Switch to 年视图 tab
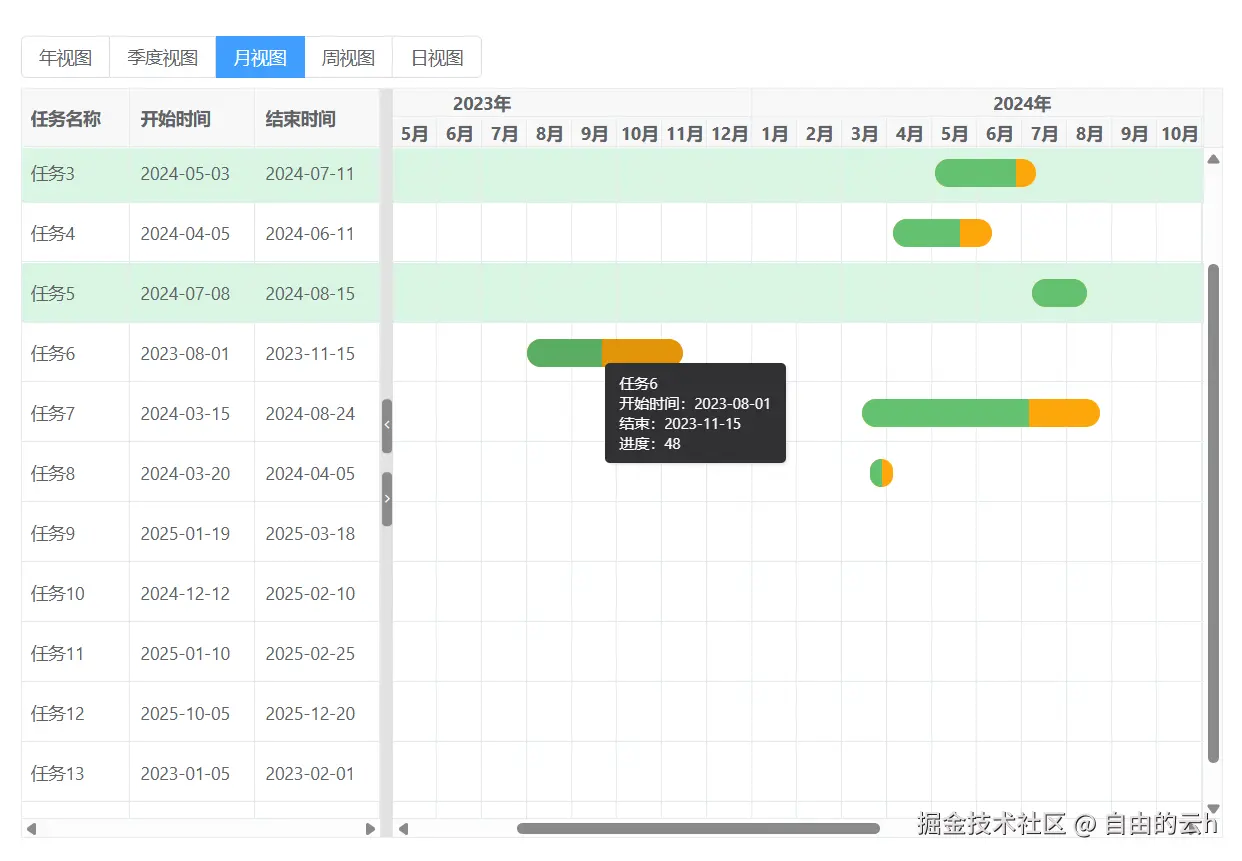 [65, 57]
